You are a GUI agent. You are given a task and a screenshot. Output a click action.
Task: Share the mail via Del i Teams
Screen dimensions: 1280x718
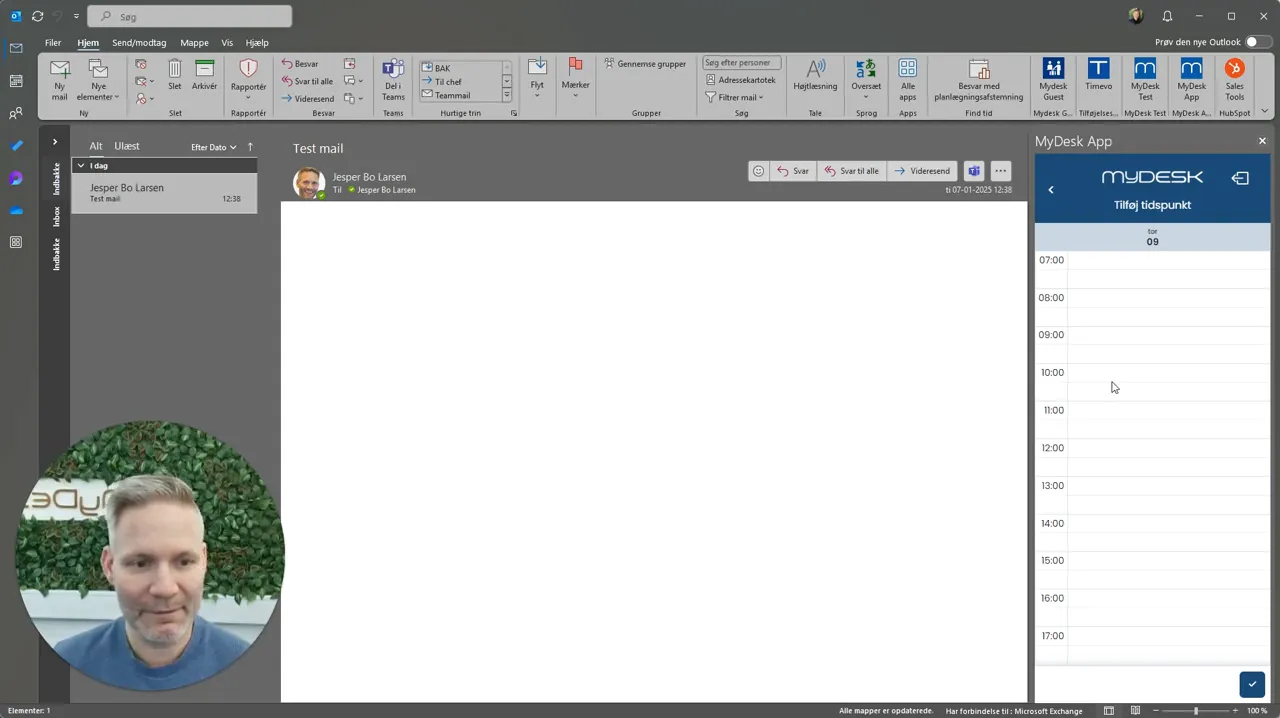pyautogui.click(x=393, y=80)
